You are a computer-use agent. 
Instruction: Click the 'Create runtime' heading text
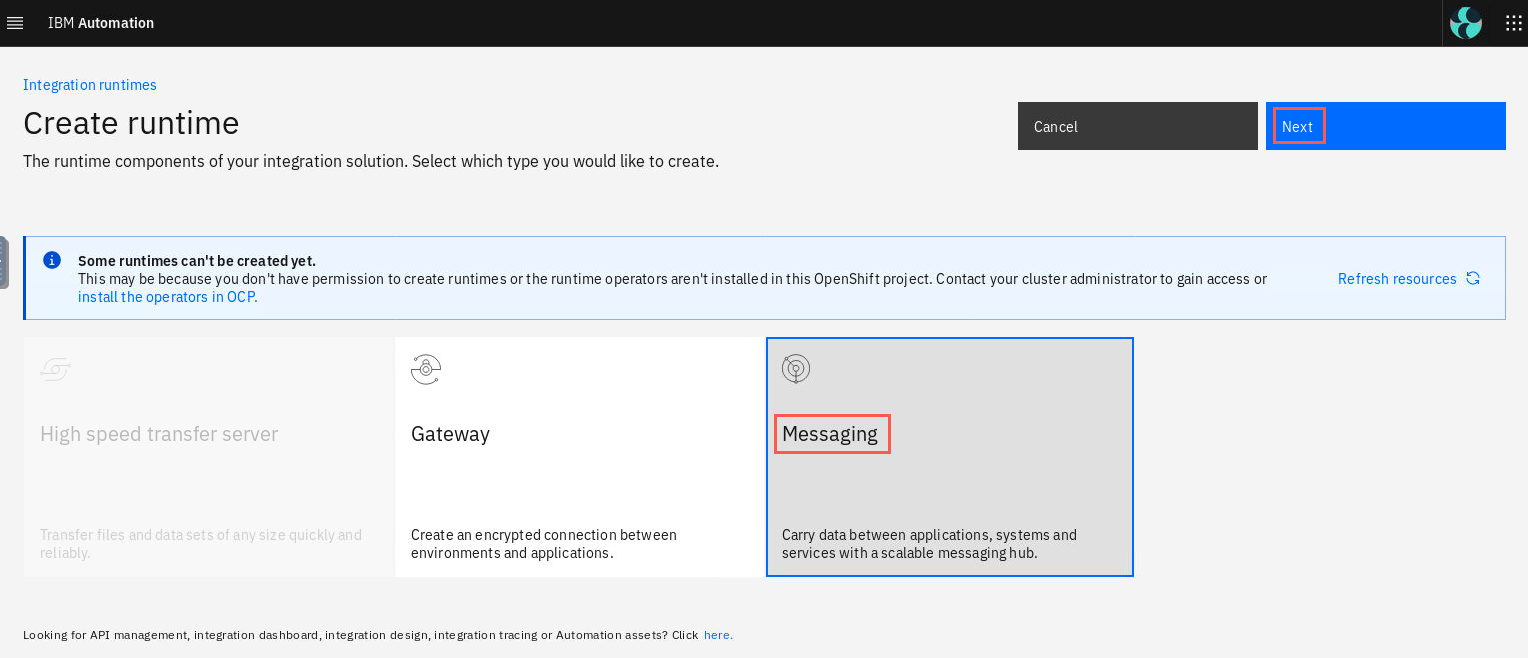131,123
